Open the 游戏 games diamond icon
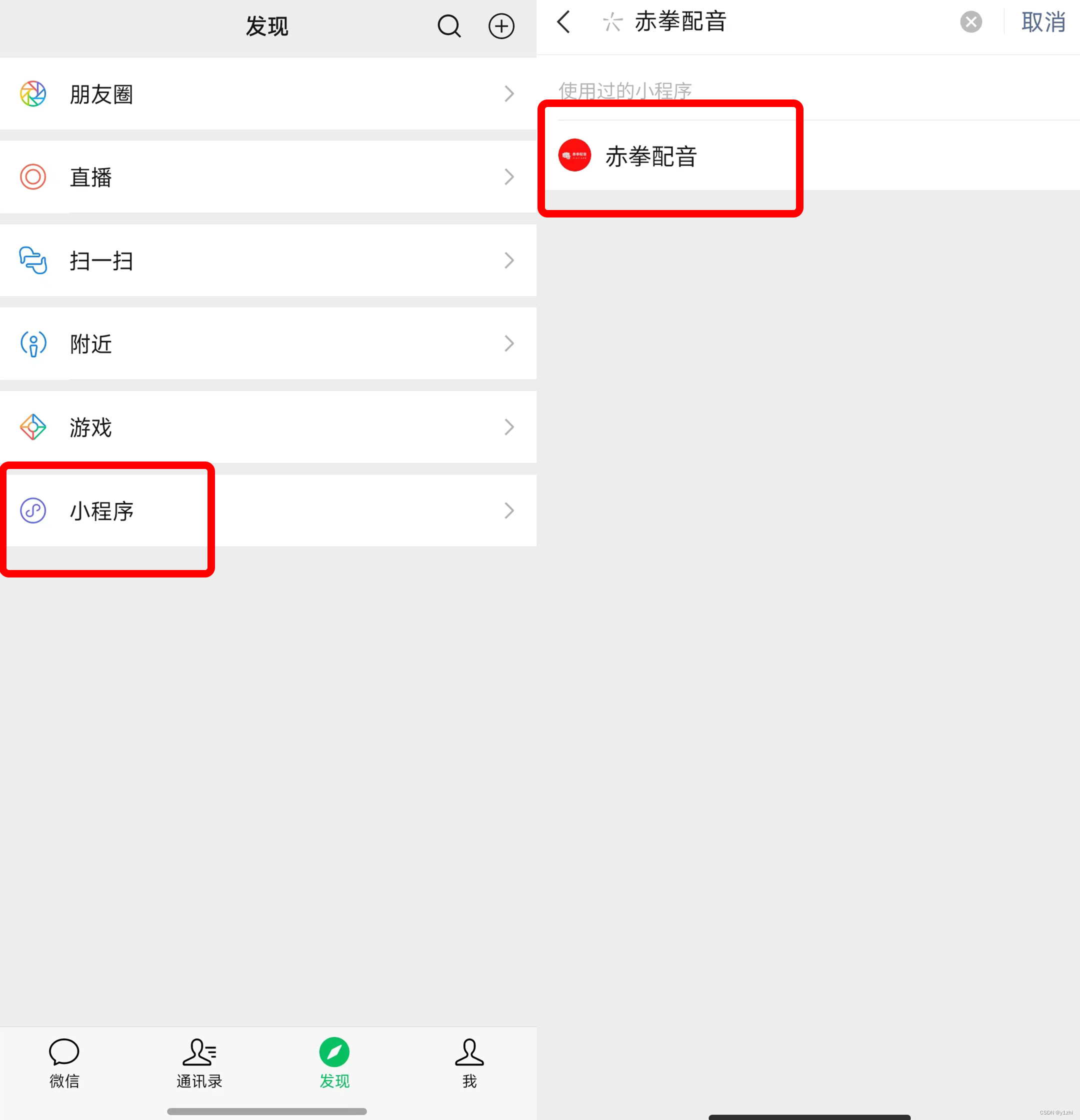Viewport: 1080px width, 1120px height. coord(33,427)
